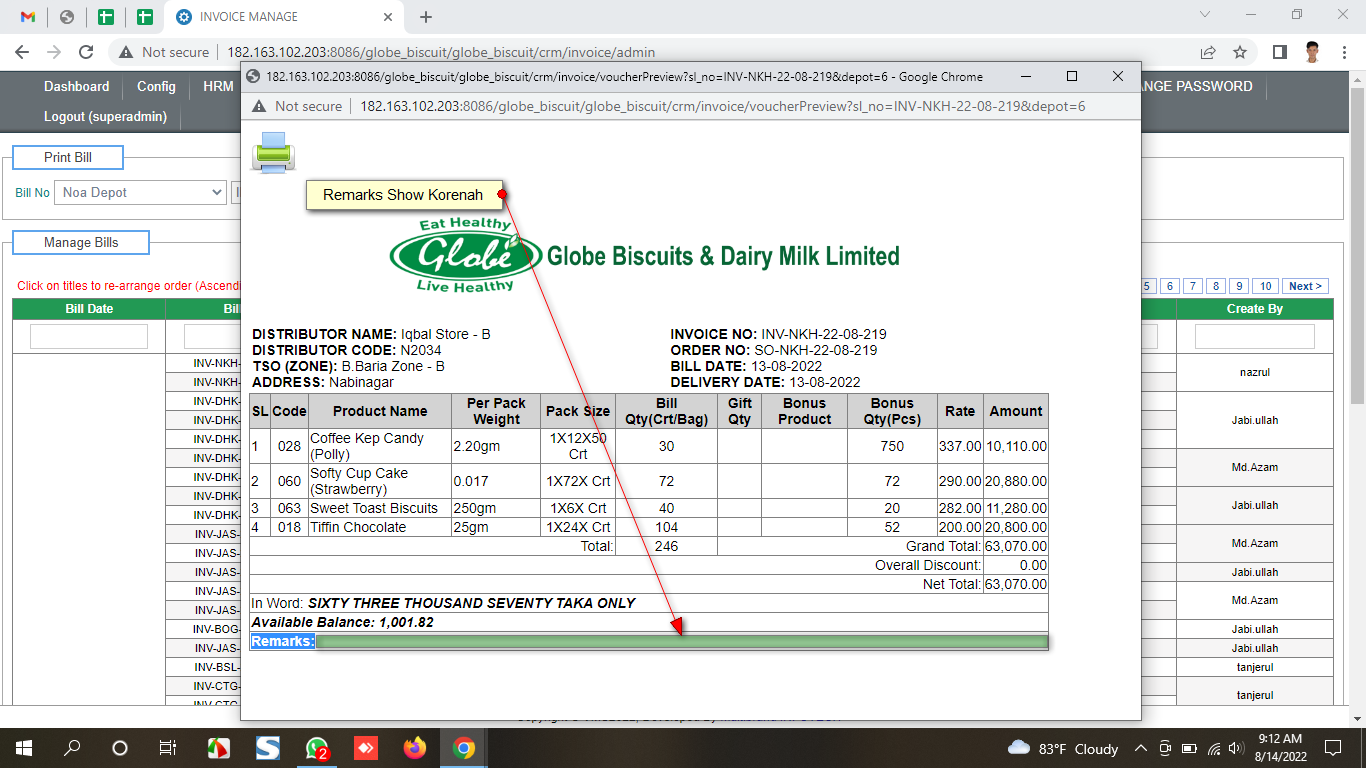Image resolution: width=1366 pixels, height=768 pixels.
Task: Reload the invoice admin page
Action: click(x=86, y=52)
